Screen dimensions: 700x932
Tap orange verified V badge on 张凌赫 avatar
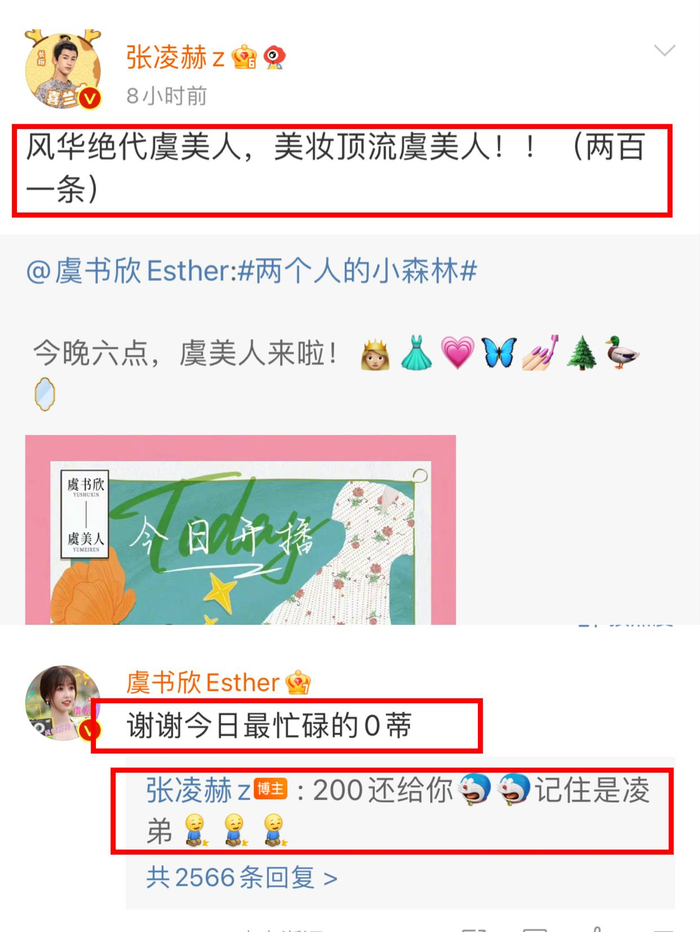click(x=90, y=97)
